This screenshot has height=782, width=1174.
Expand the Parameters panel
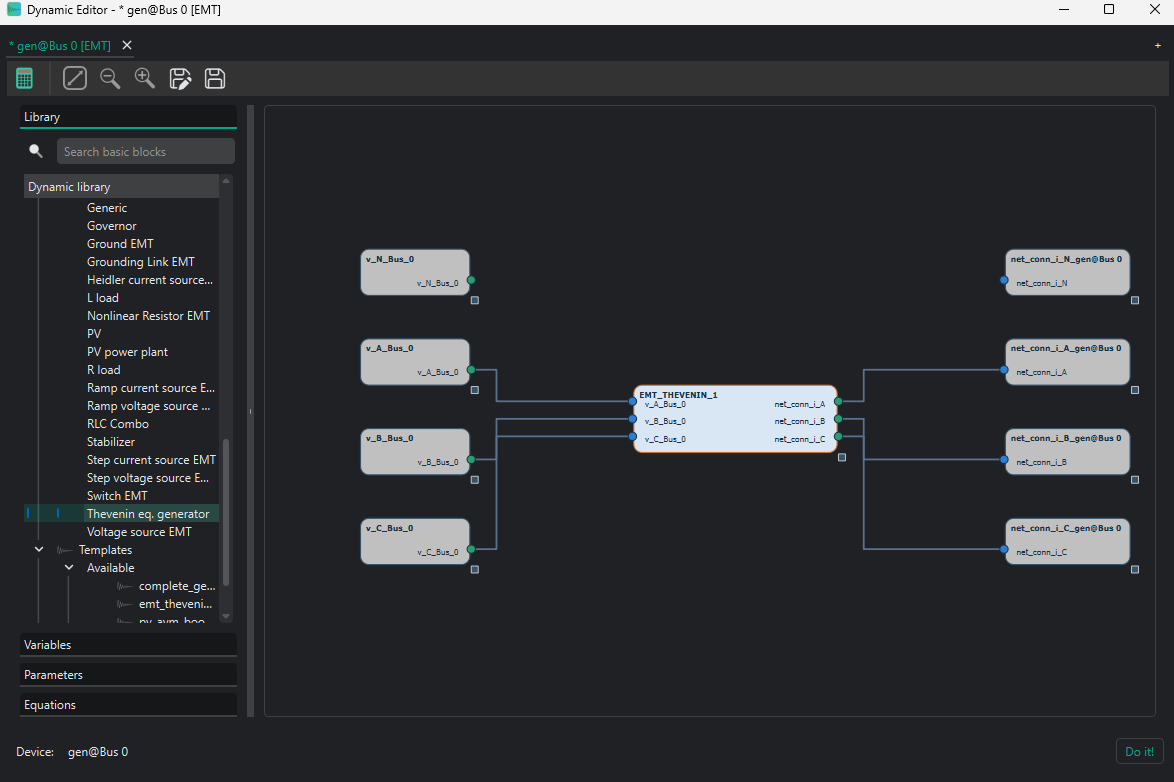click(128, 675)
